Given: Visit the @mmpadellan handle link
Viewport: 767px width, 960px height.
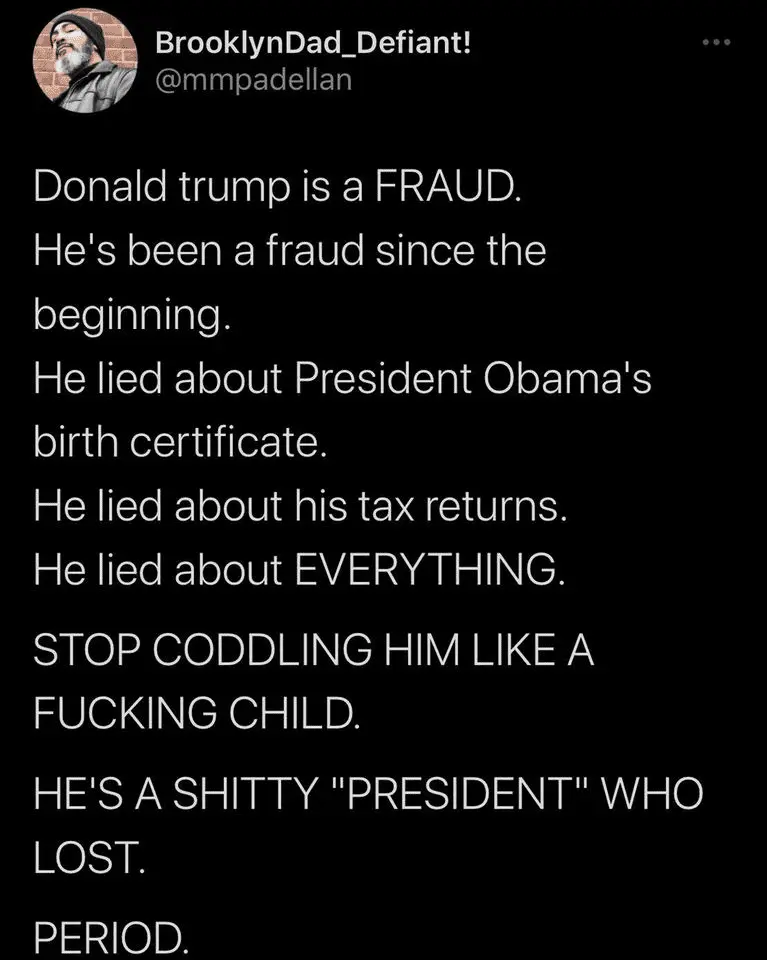Looking at the screenshot, I should tap(254, 79).
